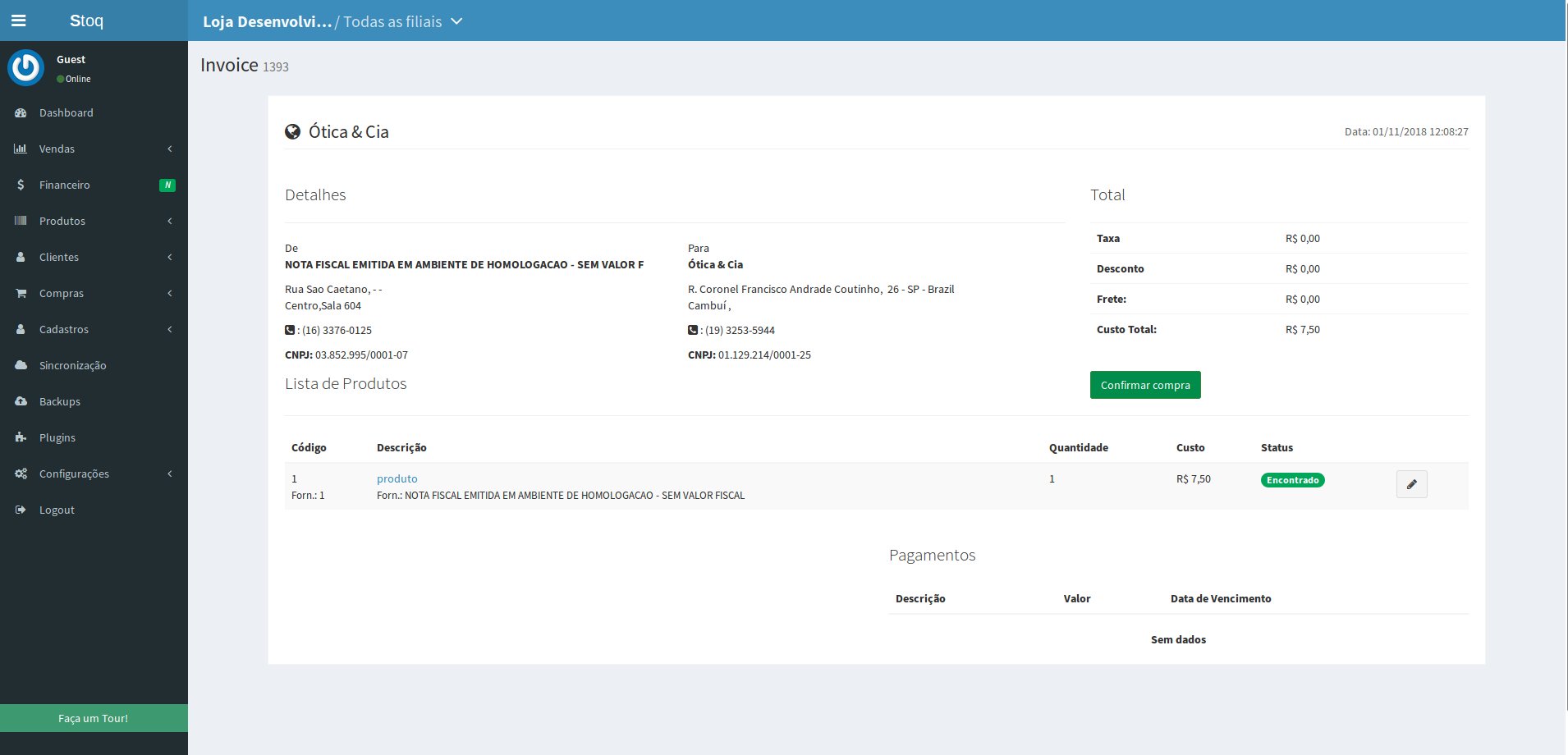Open the Todas as filiais branch dropdown
This screenshot has width=1568, height=755.
403,21
